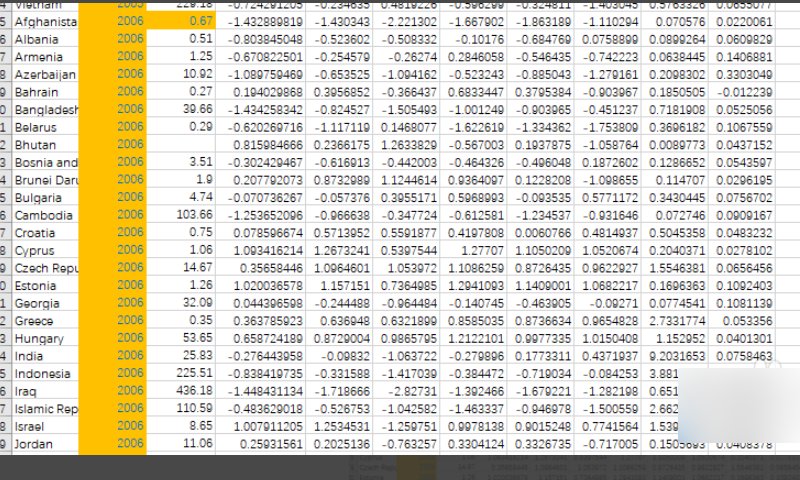Select the Greece country cell
The height and width of the screenshot is (480, 800).
43,320
